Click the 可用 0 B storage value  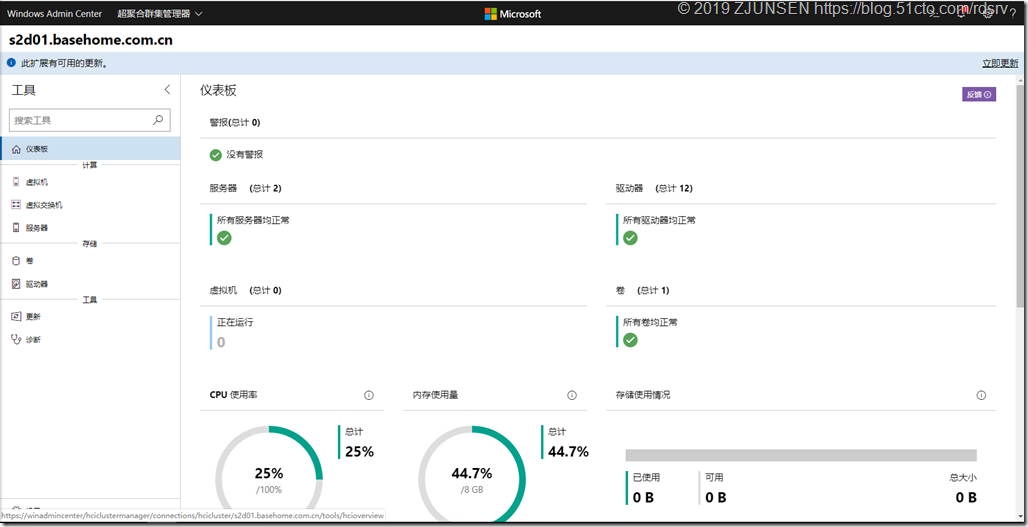(x=715, y=498)
